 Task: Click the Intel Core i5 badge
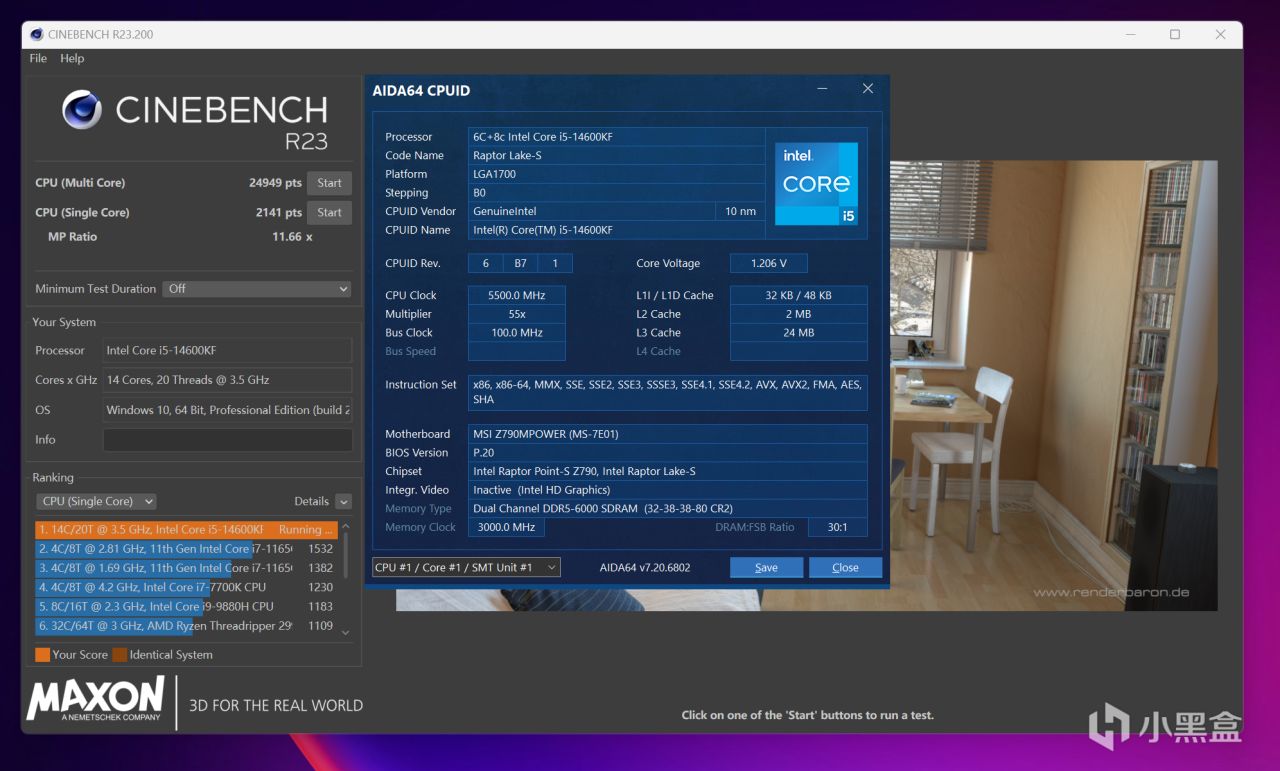[x=816, y=183]
